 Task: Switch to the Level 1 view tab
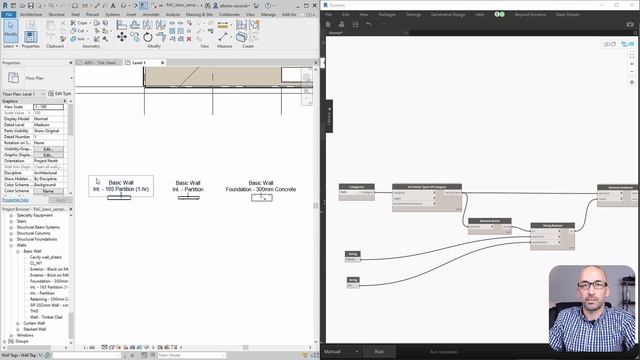click(144, 62)
